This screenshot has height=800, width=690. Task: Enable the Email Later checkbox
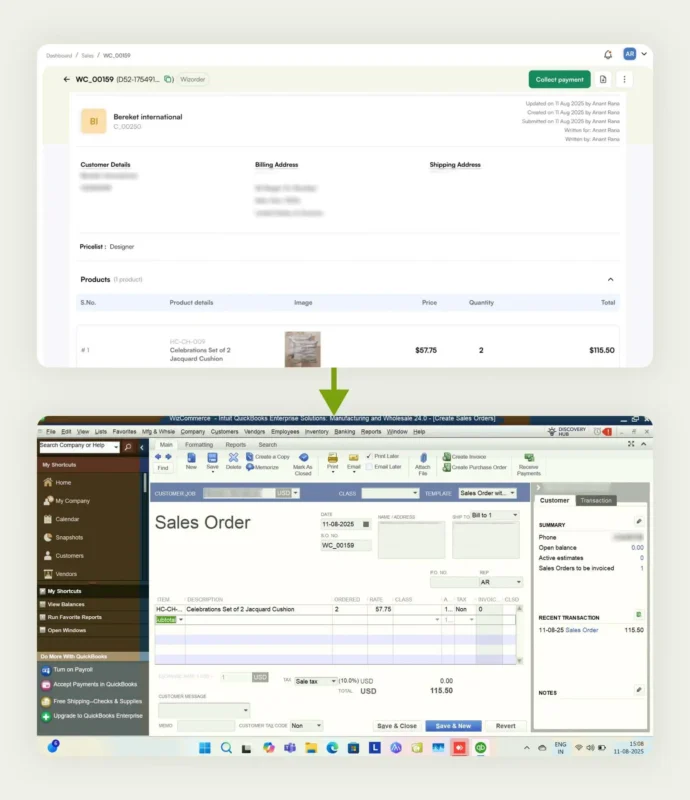[369, 467]
